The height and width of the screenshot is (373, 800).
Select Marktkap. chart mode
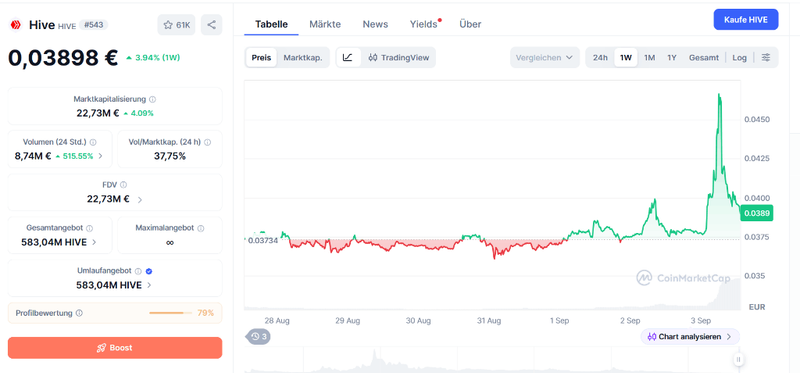[303, 58]
